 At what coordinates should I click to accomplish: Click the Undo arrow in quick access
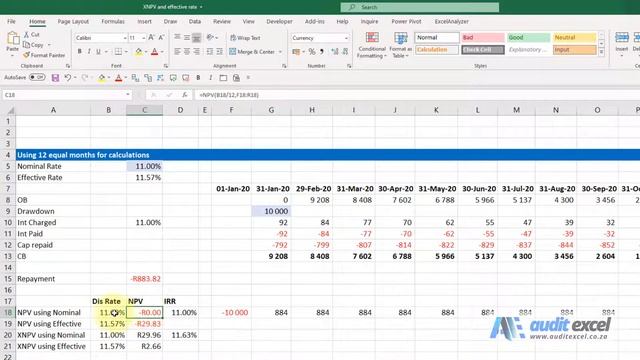pos(68,78)
